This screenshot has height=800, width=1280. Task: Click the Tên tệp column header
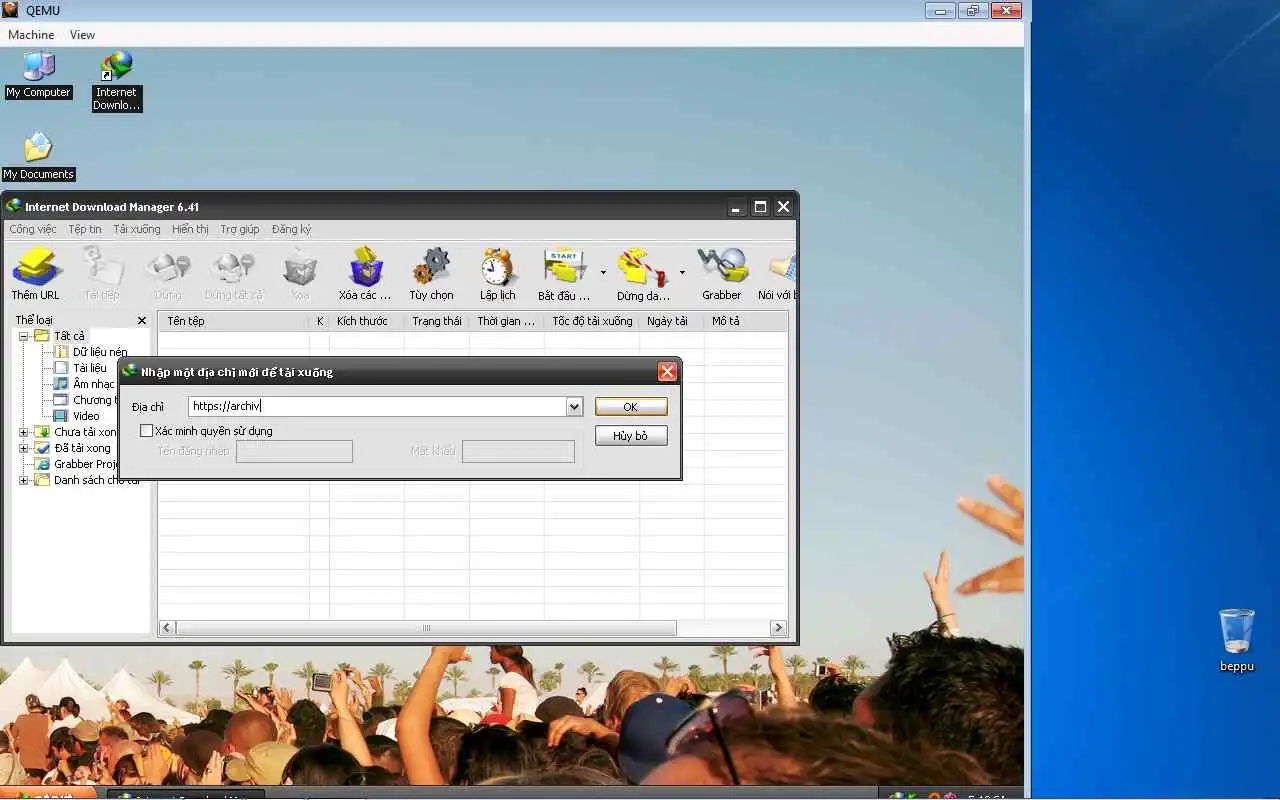(x=234, y=321)
